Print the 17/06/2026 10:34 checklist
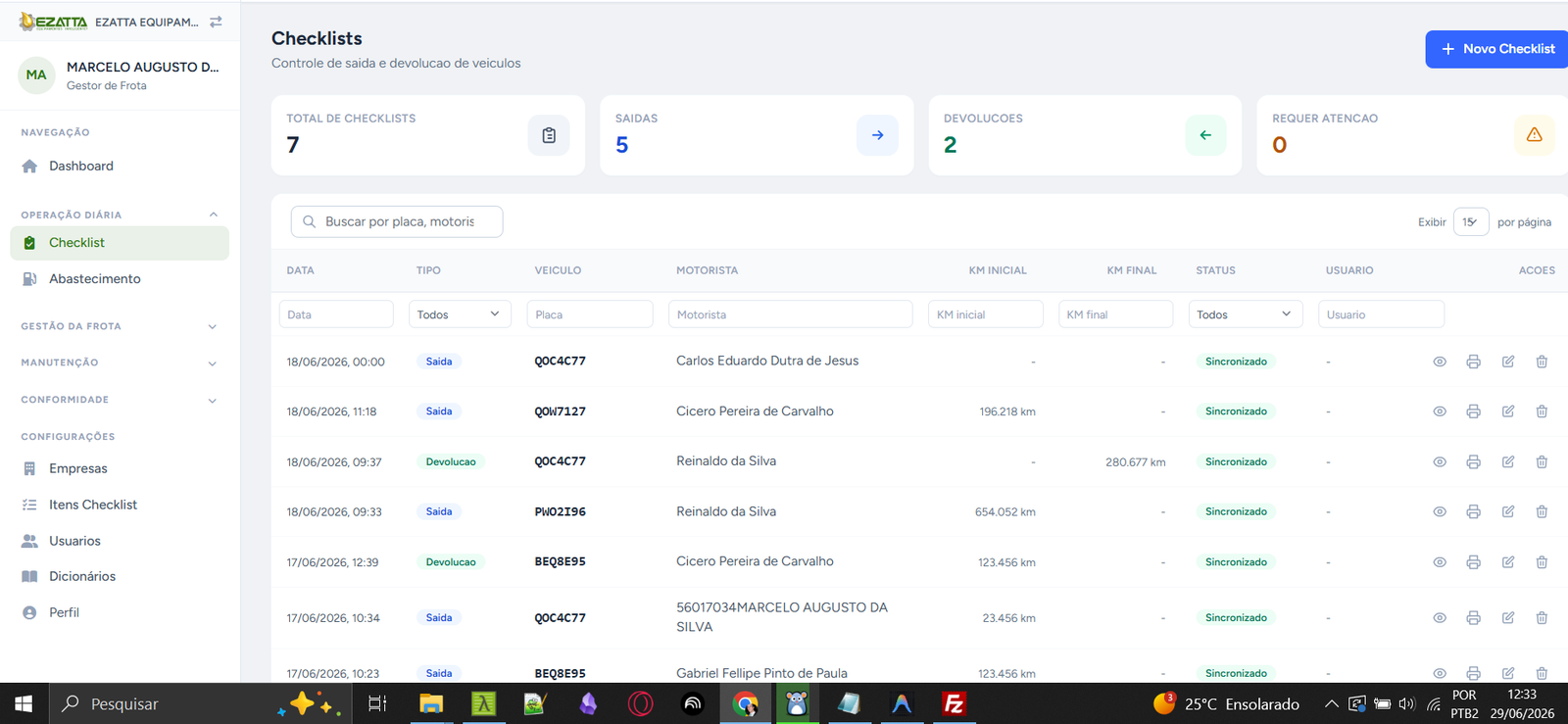The width and height of the screenshot is (1568, 724). point(1473,618)
